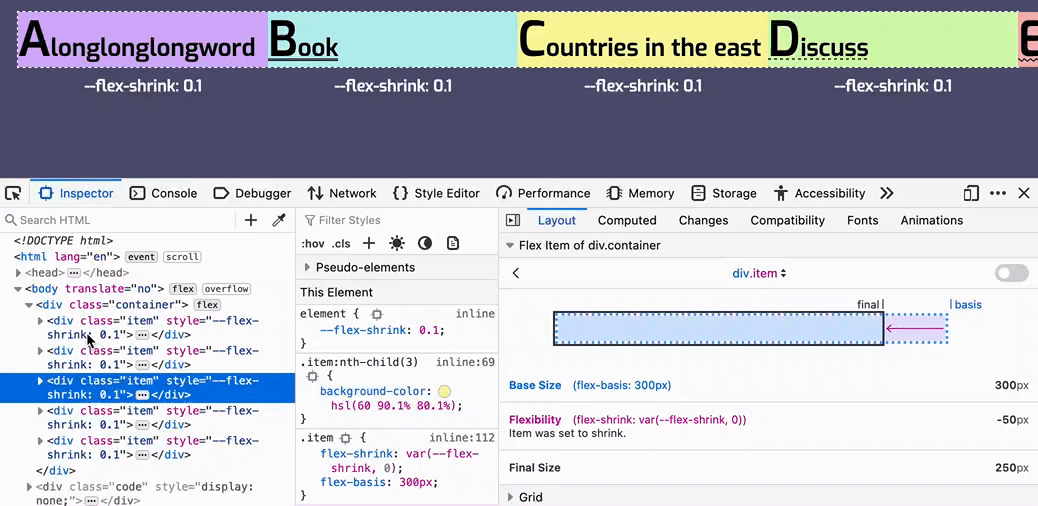The width and height of the screenshot is (1038, 506).
Task: Switch to the Console tab
Action: [x=163, y=193]
